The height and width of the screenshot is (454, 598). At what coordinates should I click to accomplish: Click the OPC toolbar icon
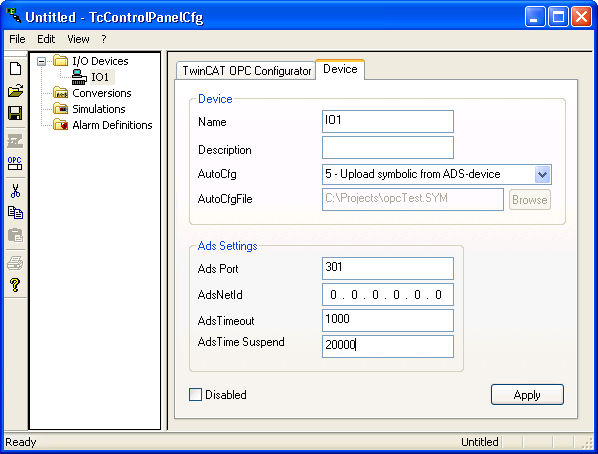point(15,163)
